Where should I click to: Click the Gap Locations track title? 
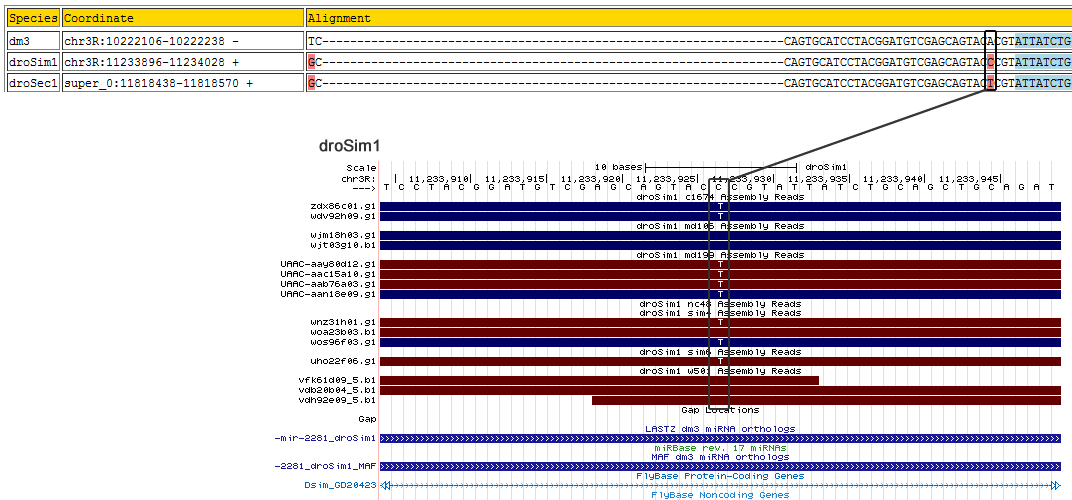pyautogui.click(x=720, y=410)
